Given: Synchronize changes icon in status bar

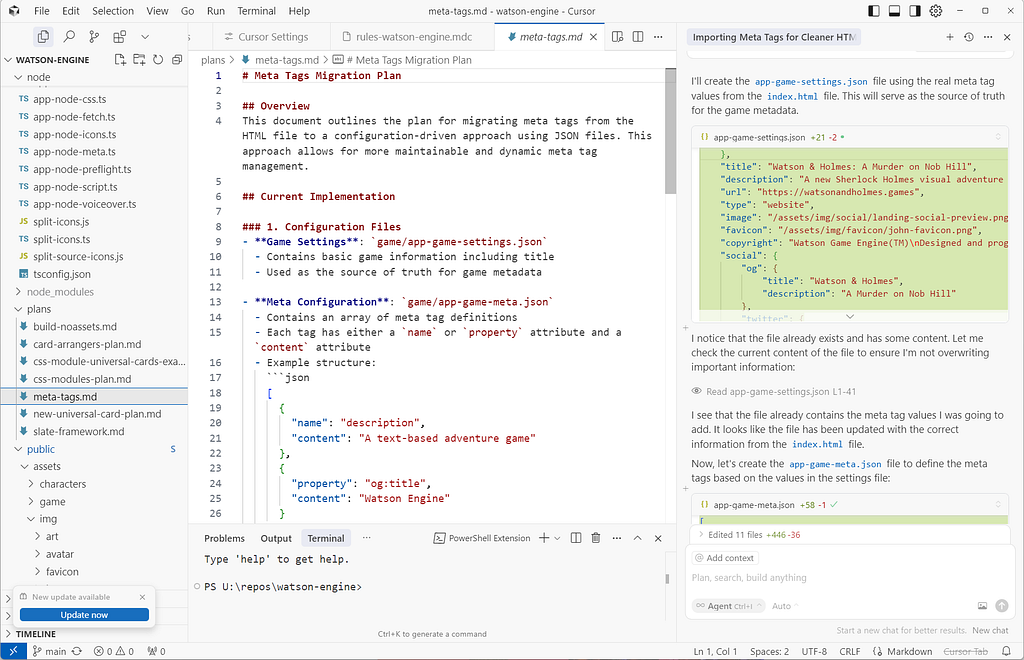Looking at the screenshot, I should pyautogui.click(x=77, y=652).
